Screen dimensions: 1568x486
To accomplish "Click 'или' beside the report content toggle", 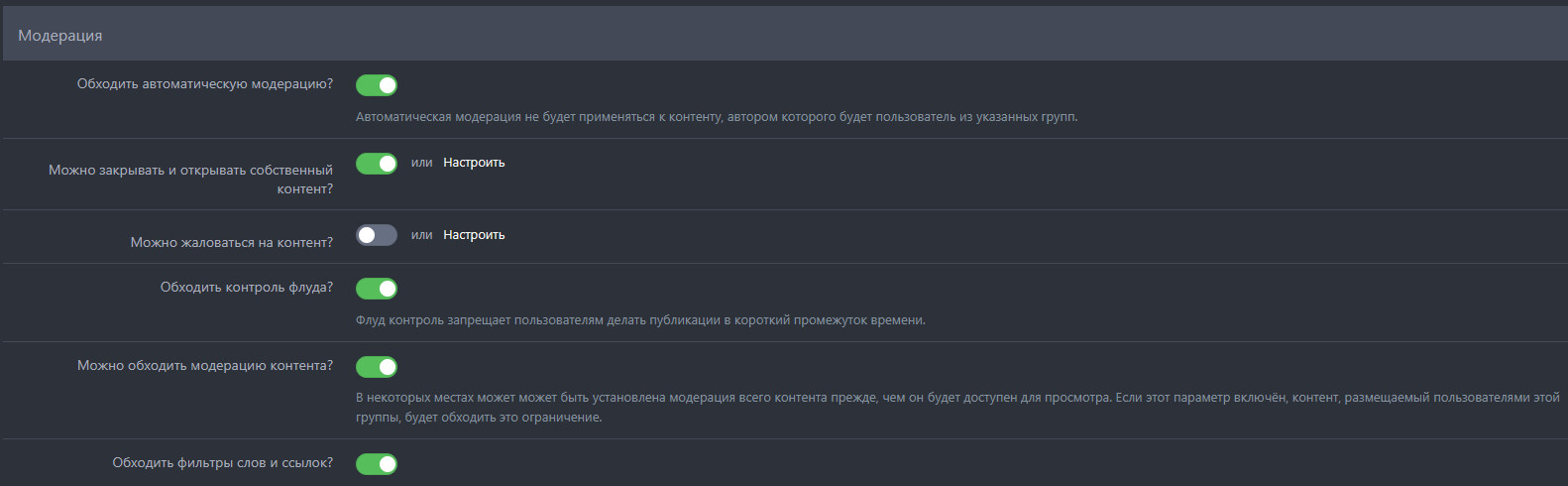I will pyautogui.click(x=422, y=235).
